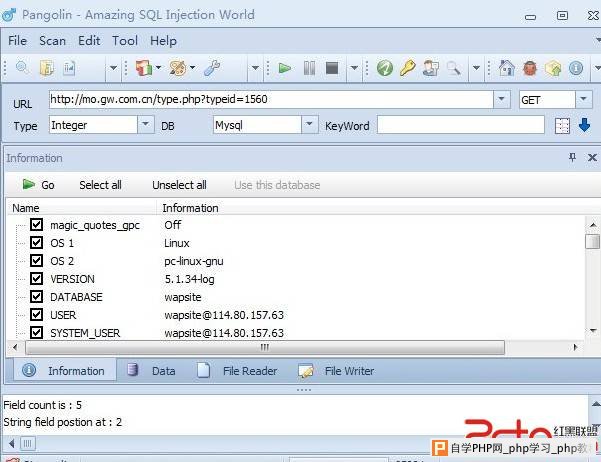Click the vertical scrollbar thumb in list
Screen dimensions: 601x462
tap(593, 242)
